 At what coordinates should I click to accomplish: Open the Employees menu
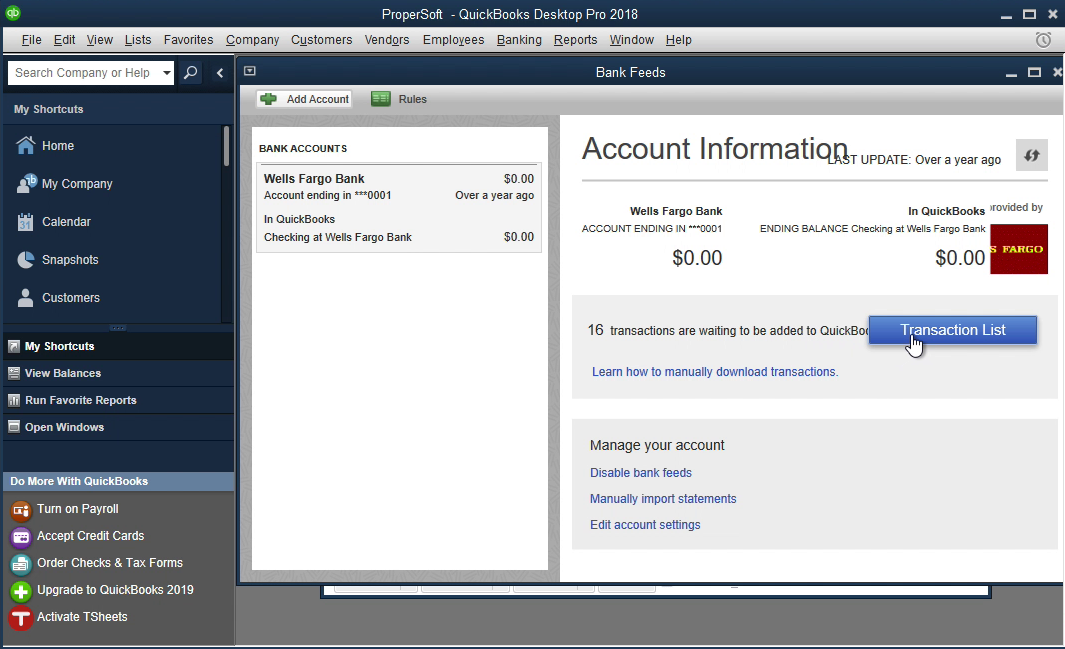tap(453, 40)
